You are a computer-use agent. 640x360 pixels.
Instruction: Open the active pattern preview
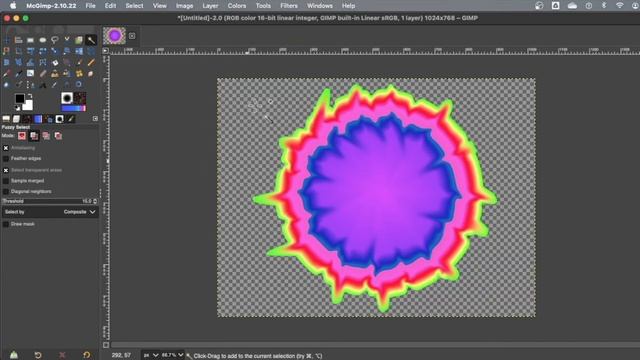click(80, 98)
